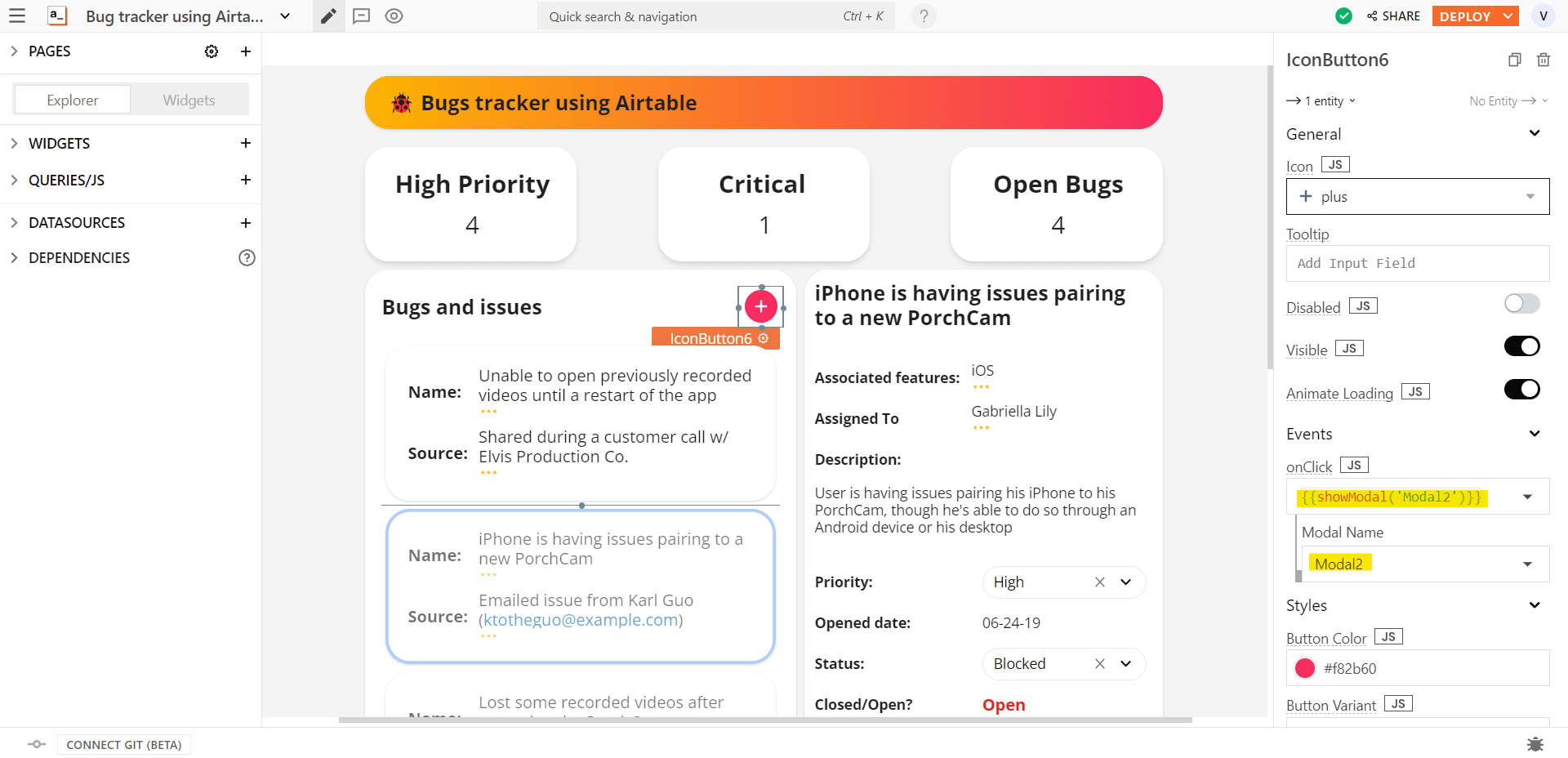Click the SHARE button
This screenshot has width=1568, height=758.
tap(1393, 16)
